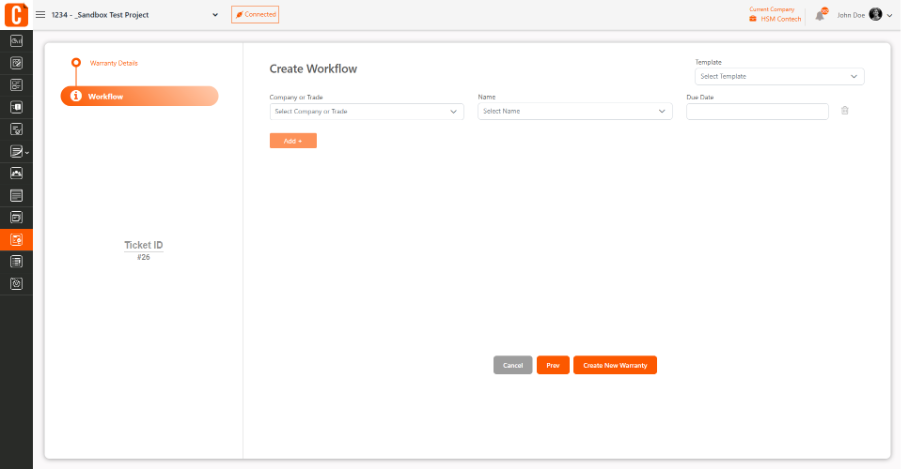
Task: Open the topmost sidebar chart icon
Action: 16,41
